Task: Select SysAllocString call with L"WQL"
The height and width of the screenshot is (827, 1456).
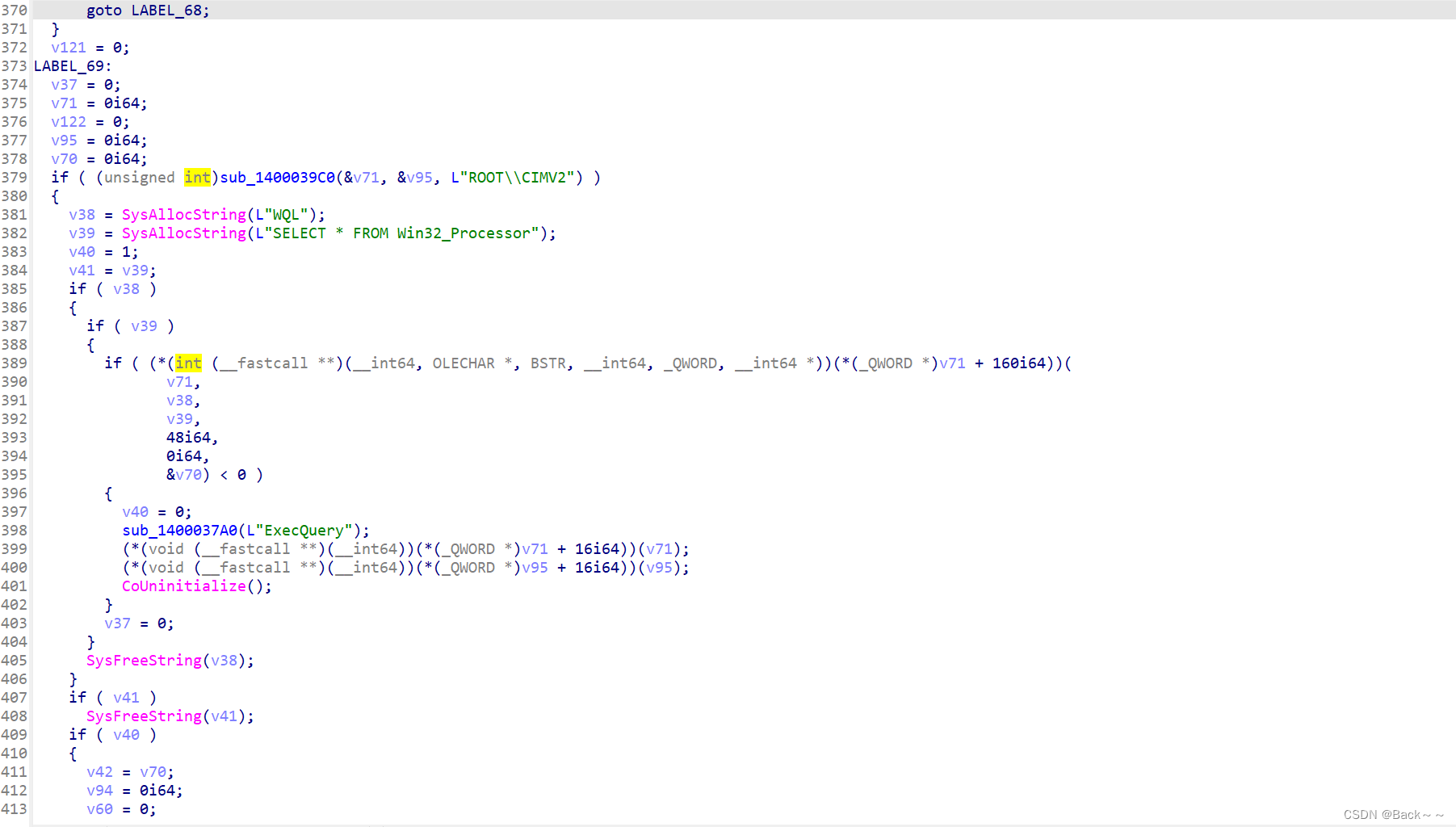Action: coord(223,215)
